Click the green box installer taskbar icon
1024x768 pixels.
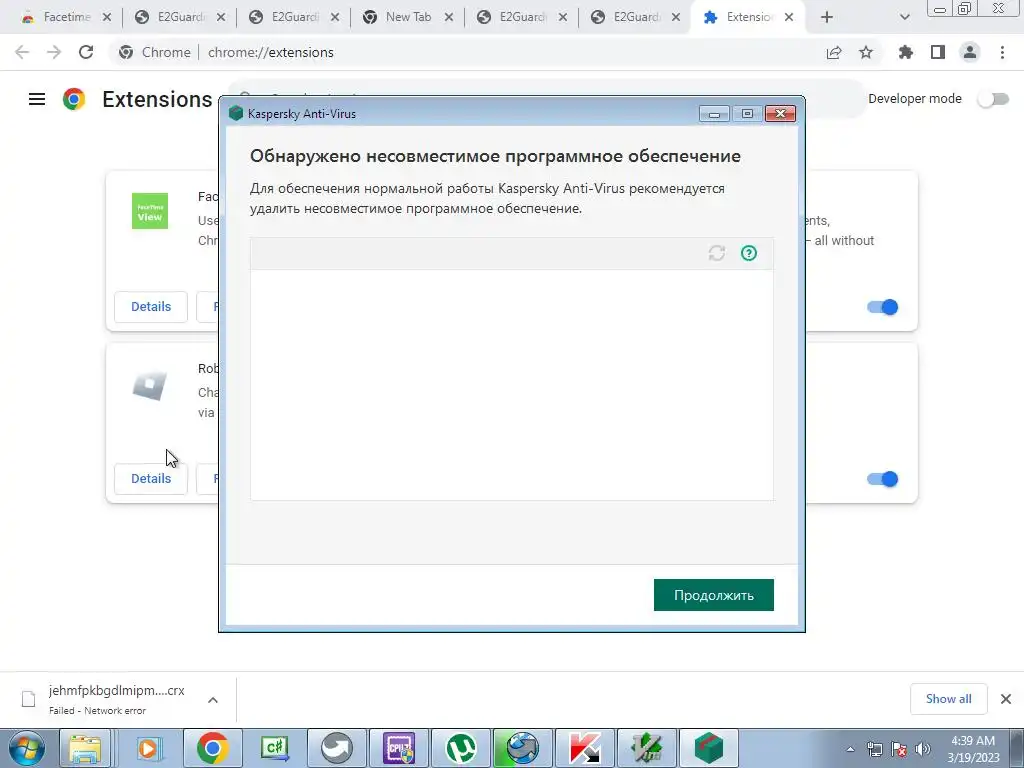coord(709,748)
